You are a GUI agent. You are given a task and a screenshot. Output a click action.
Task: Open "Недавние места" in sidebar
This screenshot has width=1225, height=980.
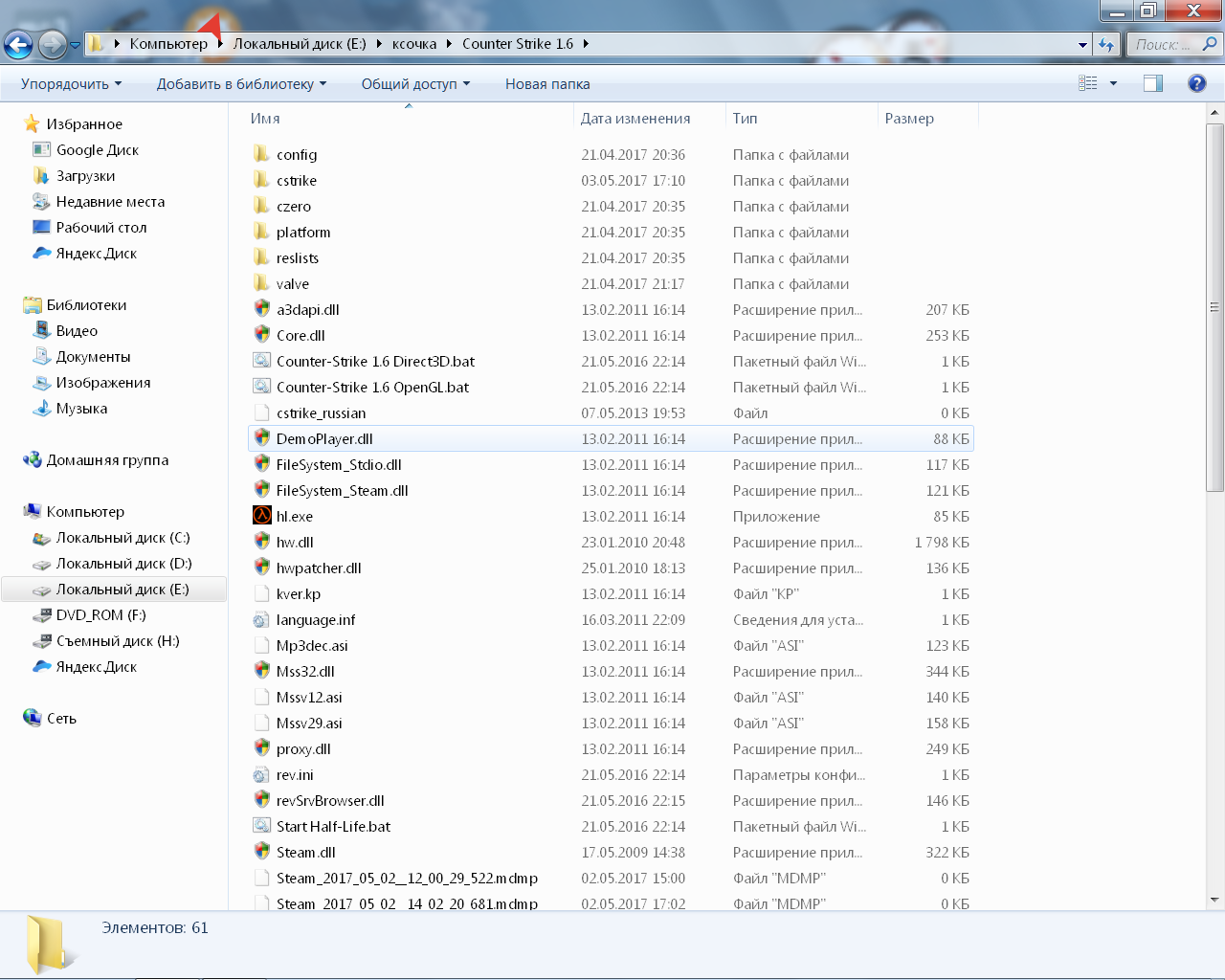coord(110,202)
